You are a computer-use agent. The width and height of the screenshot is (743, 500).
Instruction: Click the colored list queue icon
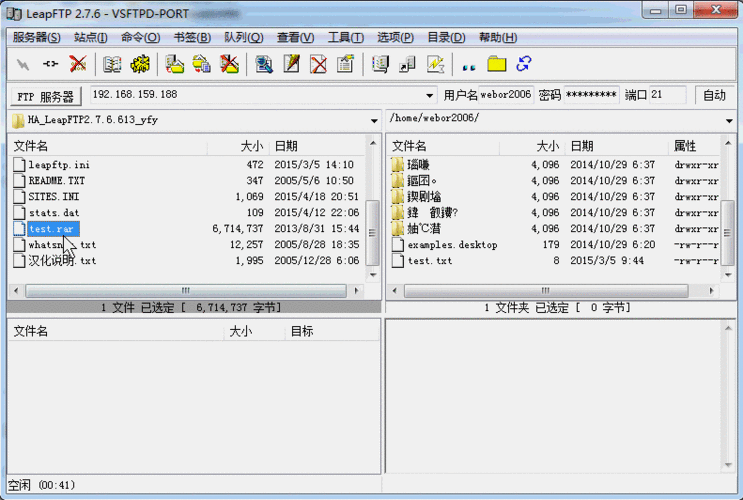coord(380,64)
